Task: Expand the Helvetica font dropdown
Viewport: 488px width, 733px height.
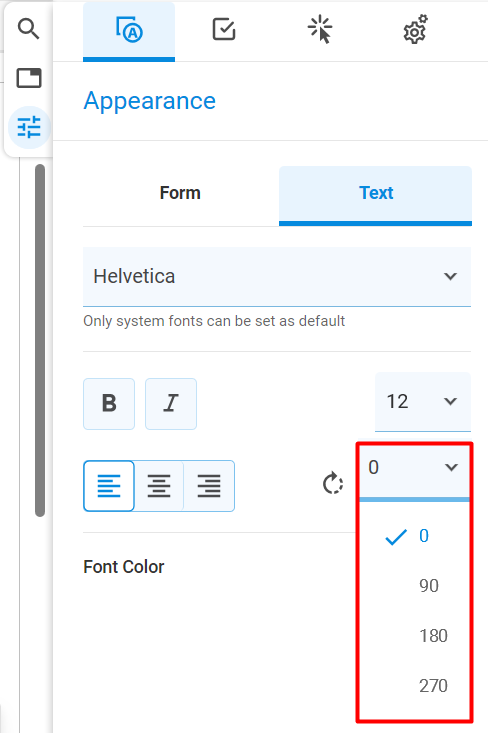Action: pyautogui.click(x=277, y=277)
